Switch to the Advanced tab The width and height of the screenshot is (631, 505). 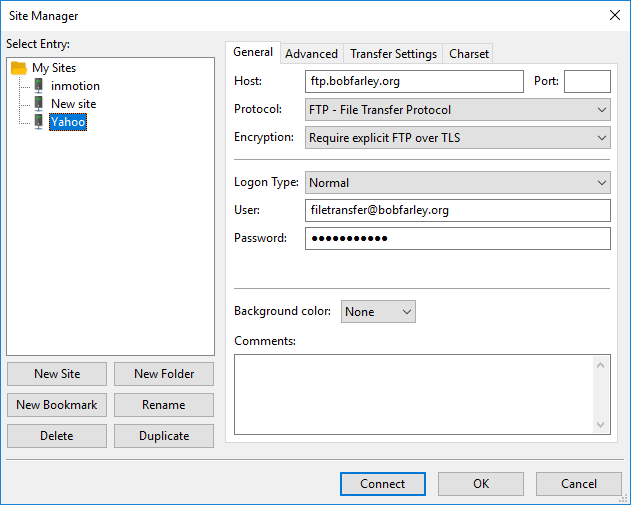coord(311,54)
